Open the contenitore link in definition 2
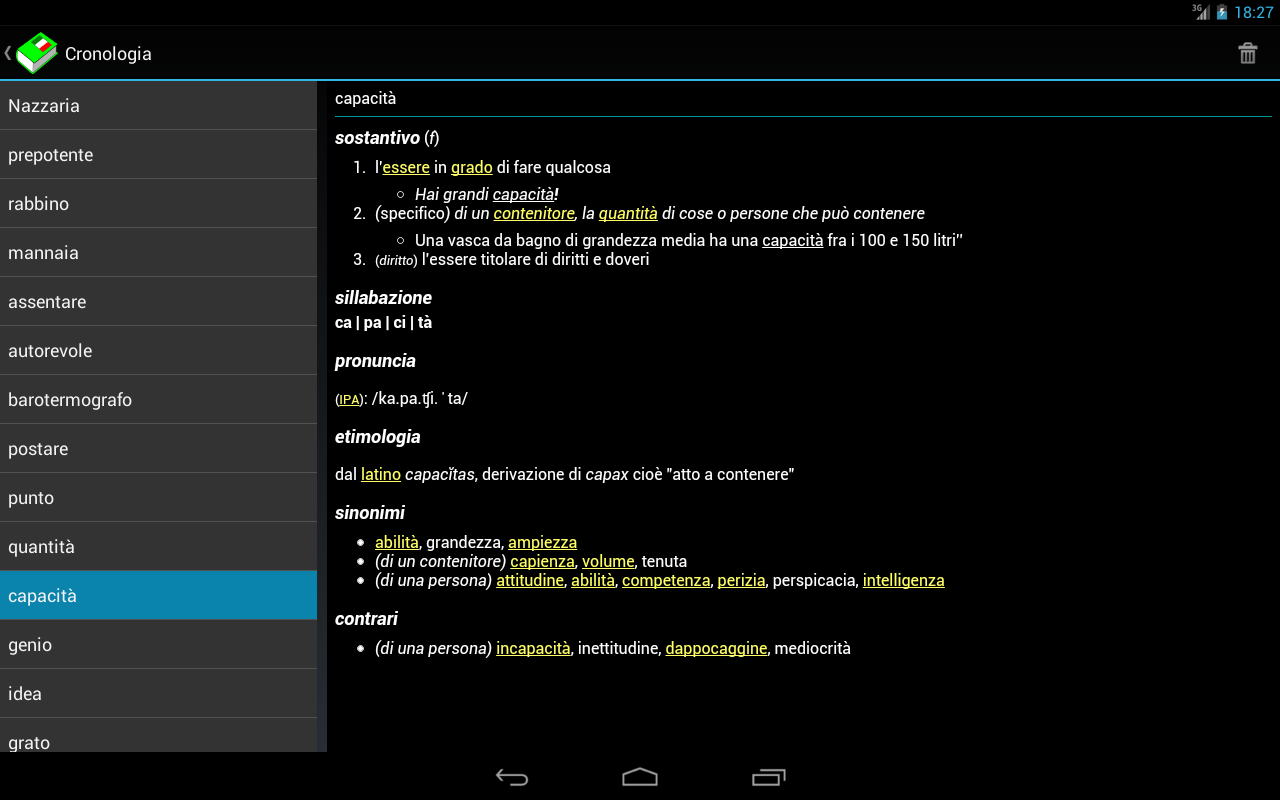 [x=533, y=213]
